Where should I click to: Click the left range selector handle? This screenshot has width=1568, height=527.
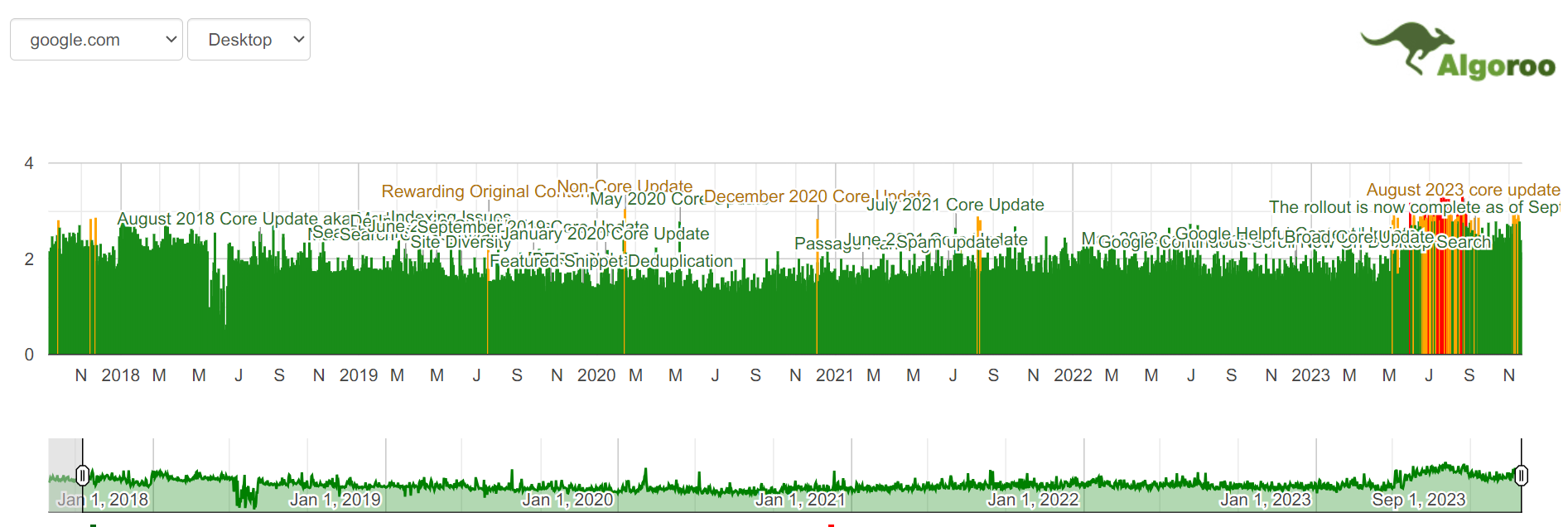tap(83, 475)
